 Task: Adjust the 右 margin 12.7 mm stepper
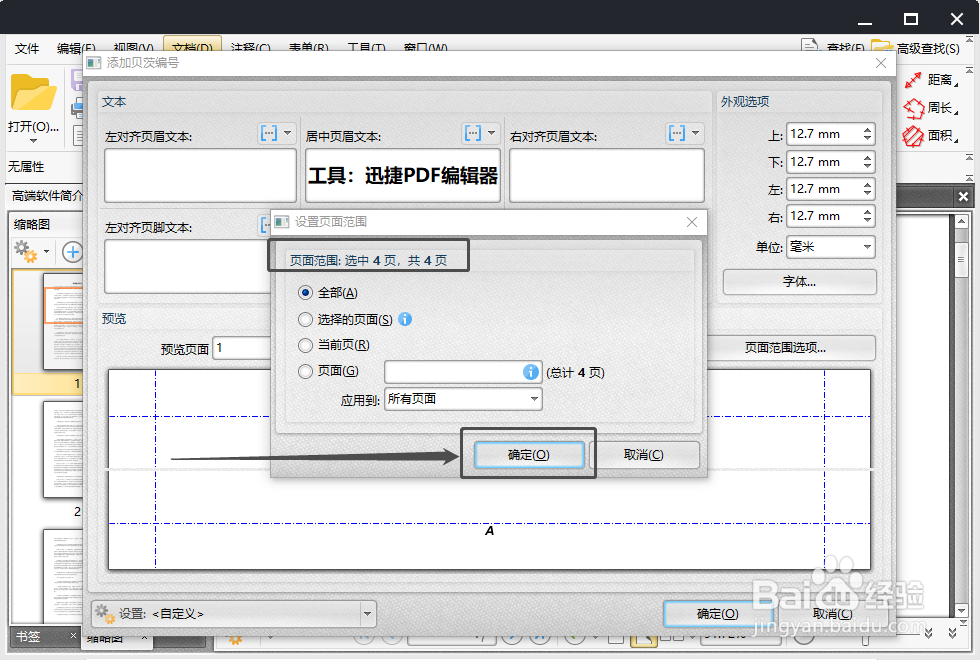coord(868,216)
